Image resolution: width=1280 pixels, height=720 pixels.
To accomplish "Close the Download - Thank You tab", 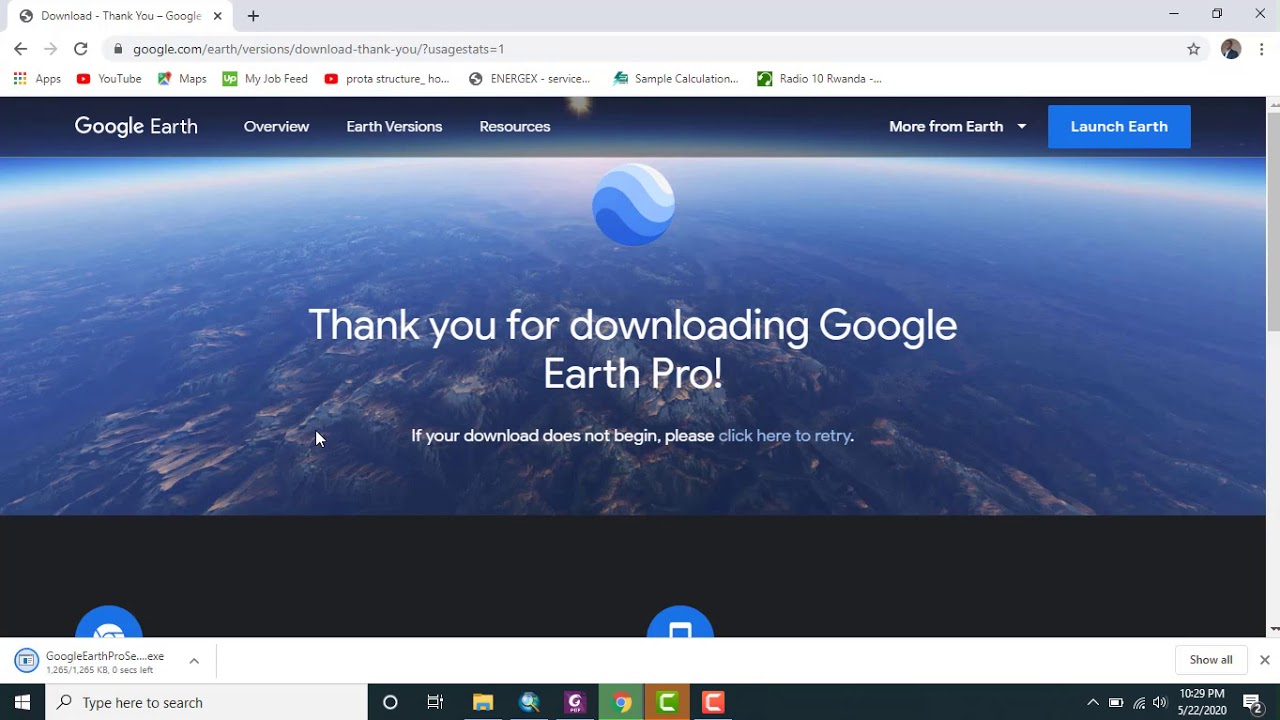I will 217,16.
